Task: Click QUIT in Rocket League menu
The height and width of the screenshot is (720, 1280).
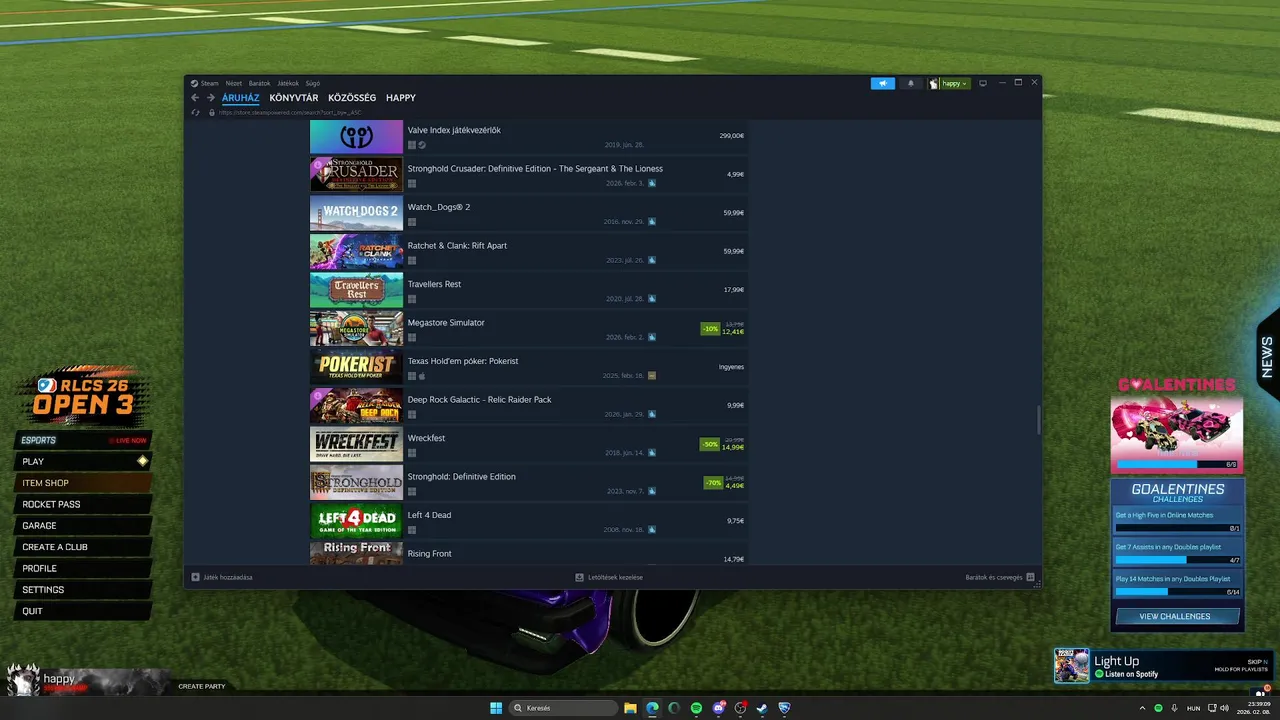Action: coord(83,611)
